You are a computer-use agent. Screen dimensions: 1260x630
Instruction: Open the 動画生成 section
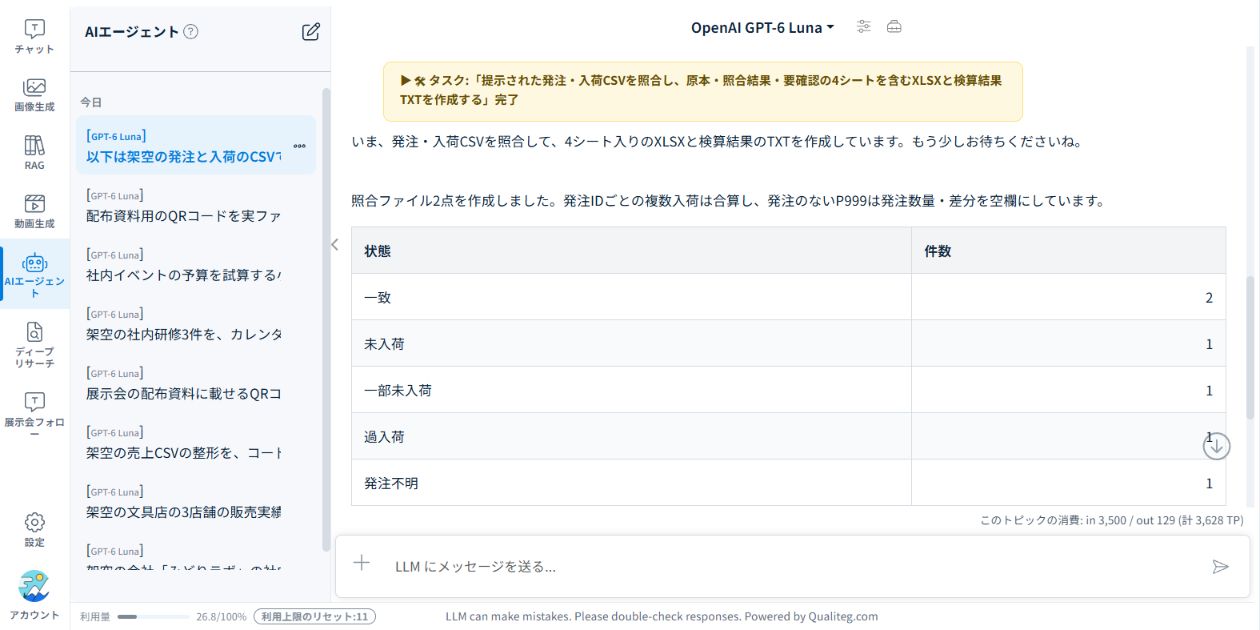pos(34,211)
